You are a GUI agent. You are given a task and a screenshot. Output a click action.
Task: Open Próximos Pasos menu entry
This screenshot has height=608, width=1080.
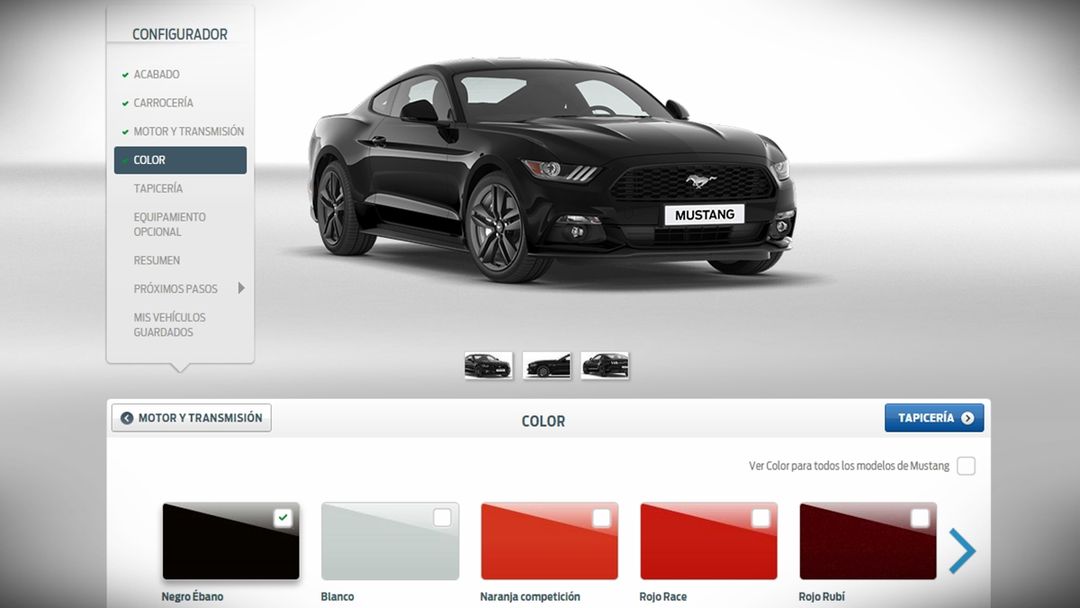point(175,289)
